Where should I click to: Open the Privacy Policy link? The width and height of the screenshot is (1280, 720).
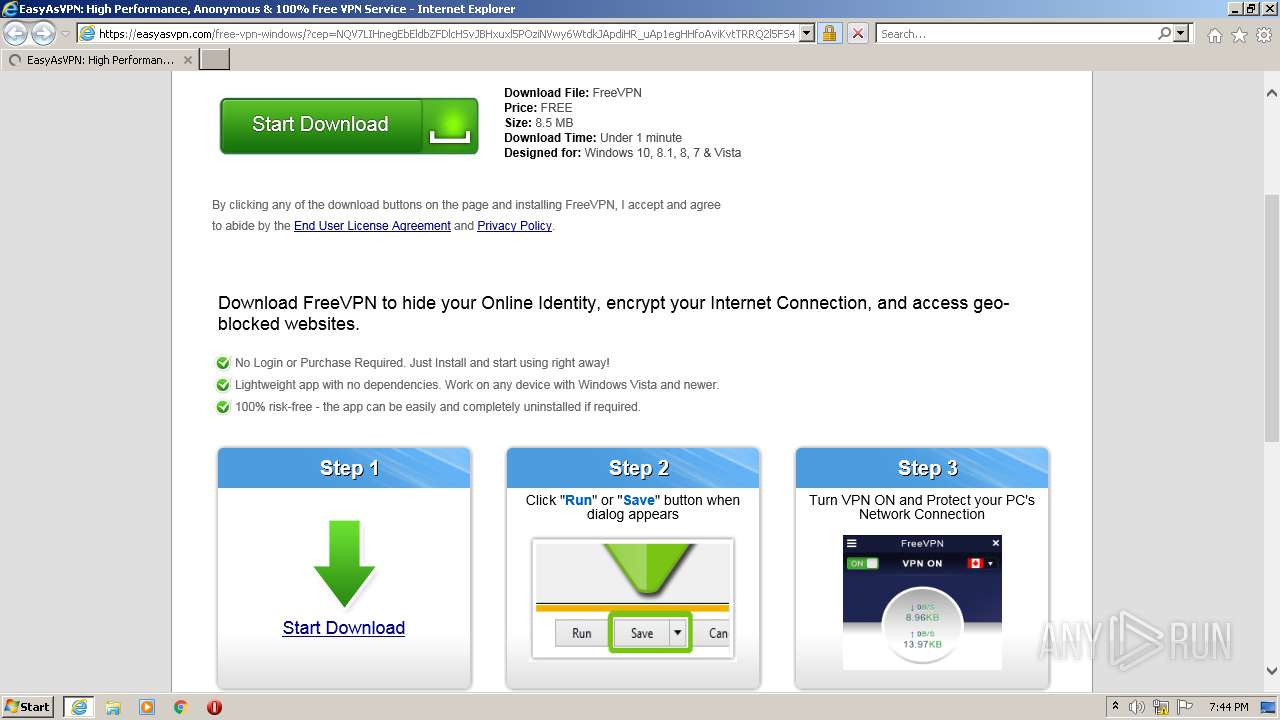[x=514, y=226]
